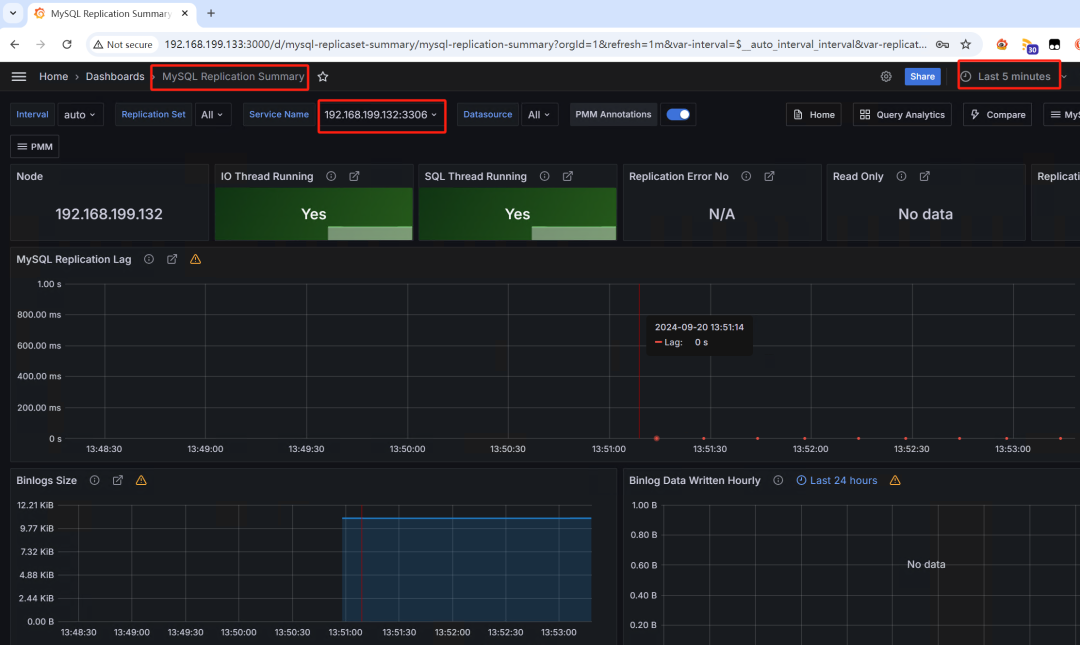Image resolution: width=1080 pixels, height=645 pixels.
Task: Click the blue filled Binlogs Size area
Action: coord(467,569)
